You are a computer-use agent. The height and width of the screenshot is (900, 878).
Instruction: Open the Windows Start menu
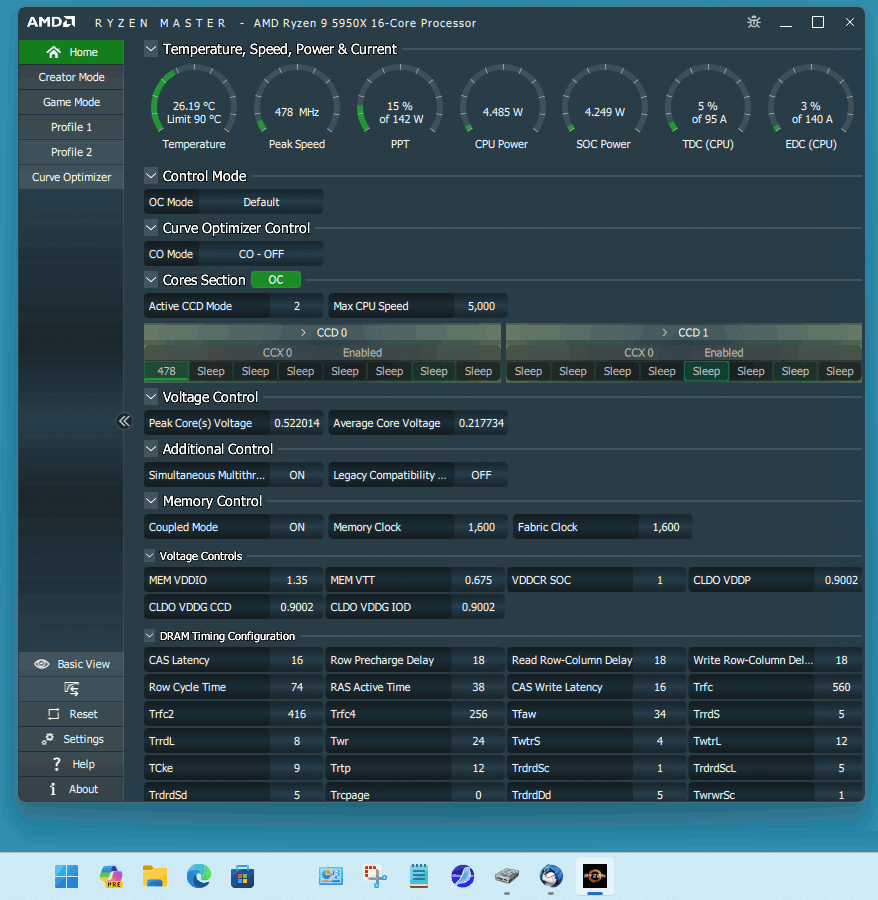(x=67, y=876)
